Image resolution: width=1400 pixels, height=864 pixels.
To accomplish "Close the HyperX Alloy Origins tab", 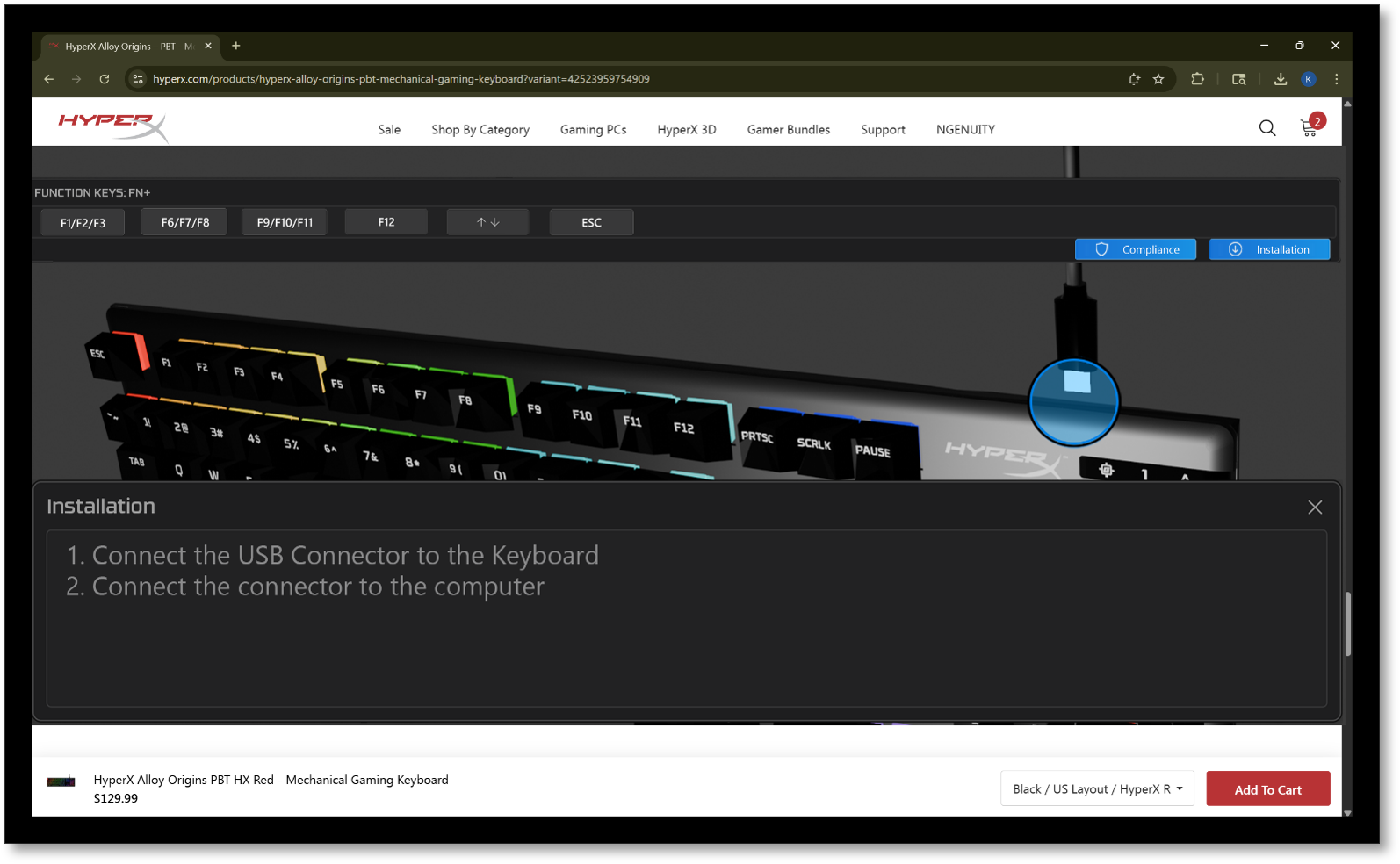I will point(208,46).
